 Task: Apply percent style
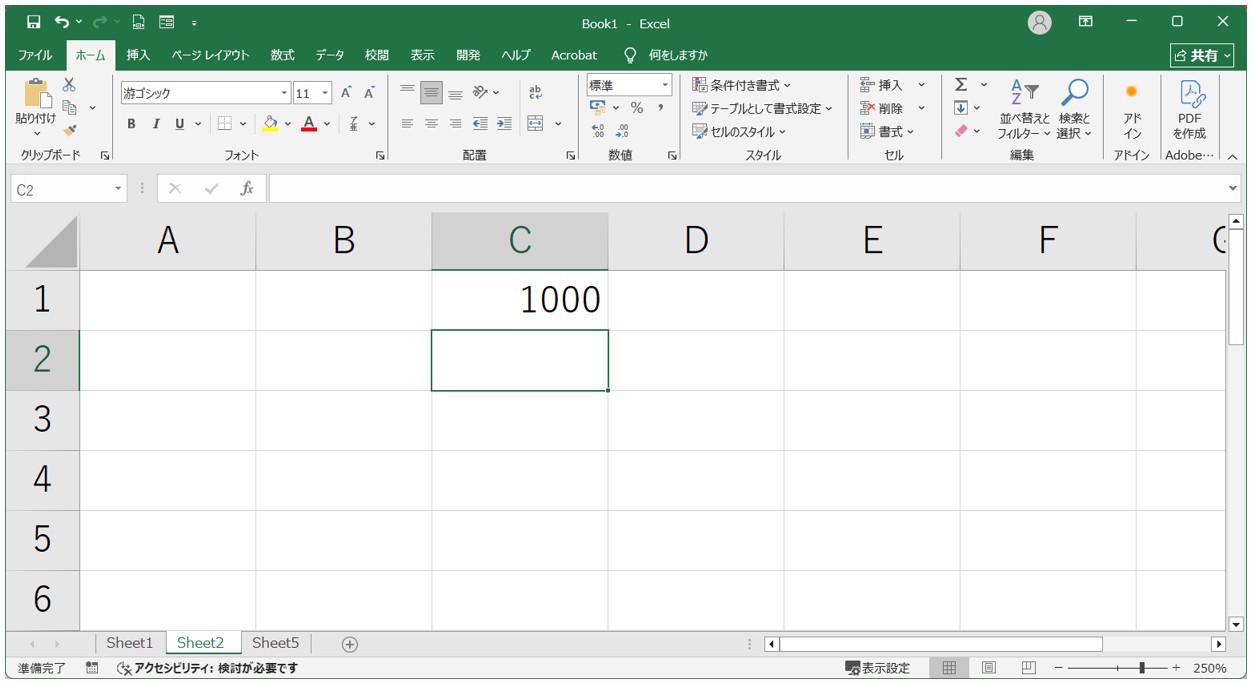point(637,108)
